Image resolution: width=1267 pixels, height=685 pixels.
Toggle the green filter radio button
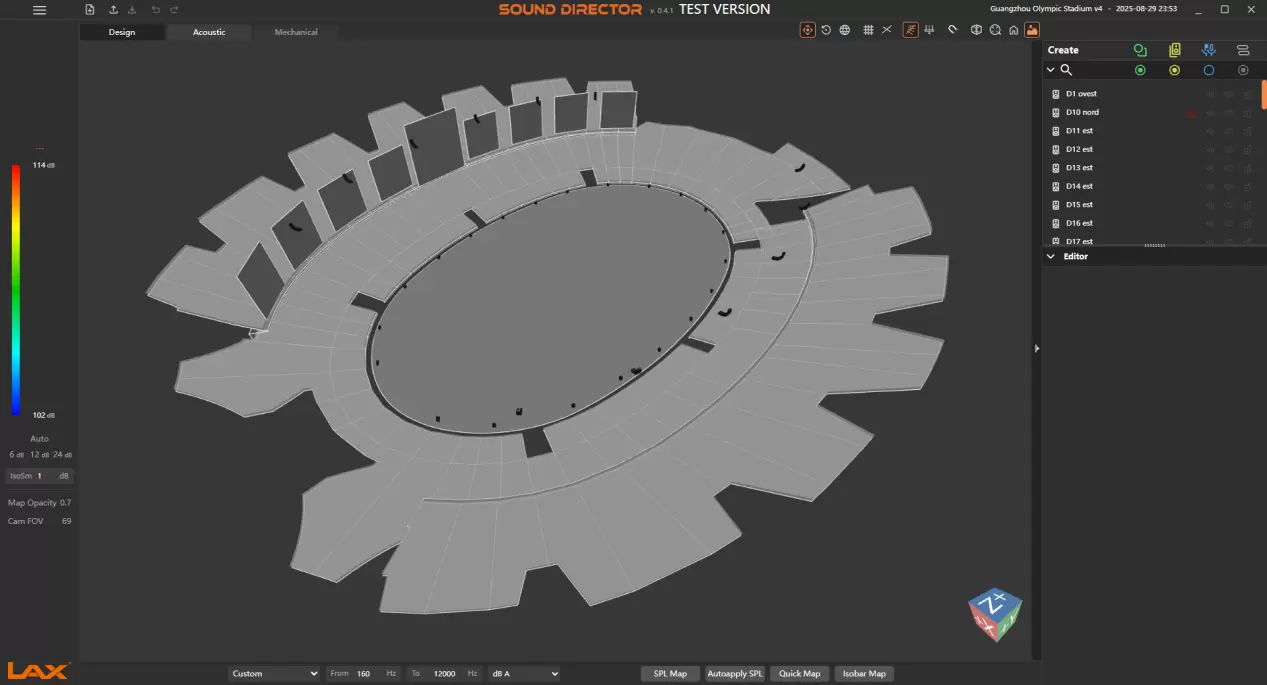coord(1140,70)
